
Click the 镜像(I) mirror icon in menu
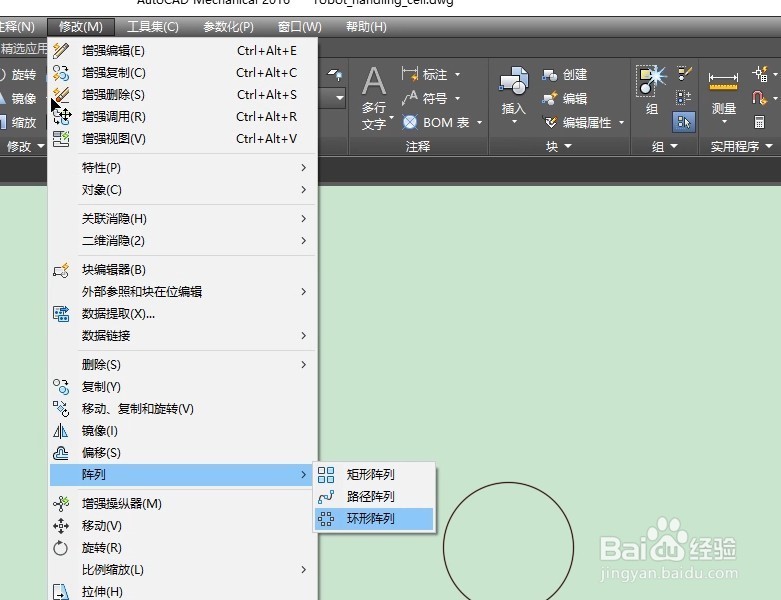61,431
